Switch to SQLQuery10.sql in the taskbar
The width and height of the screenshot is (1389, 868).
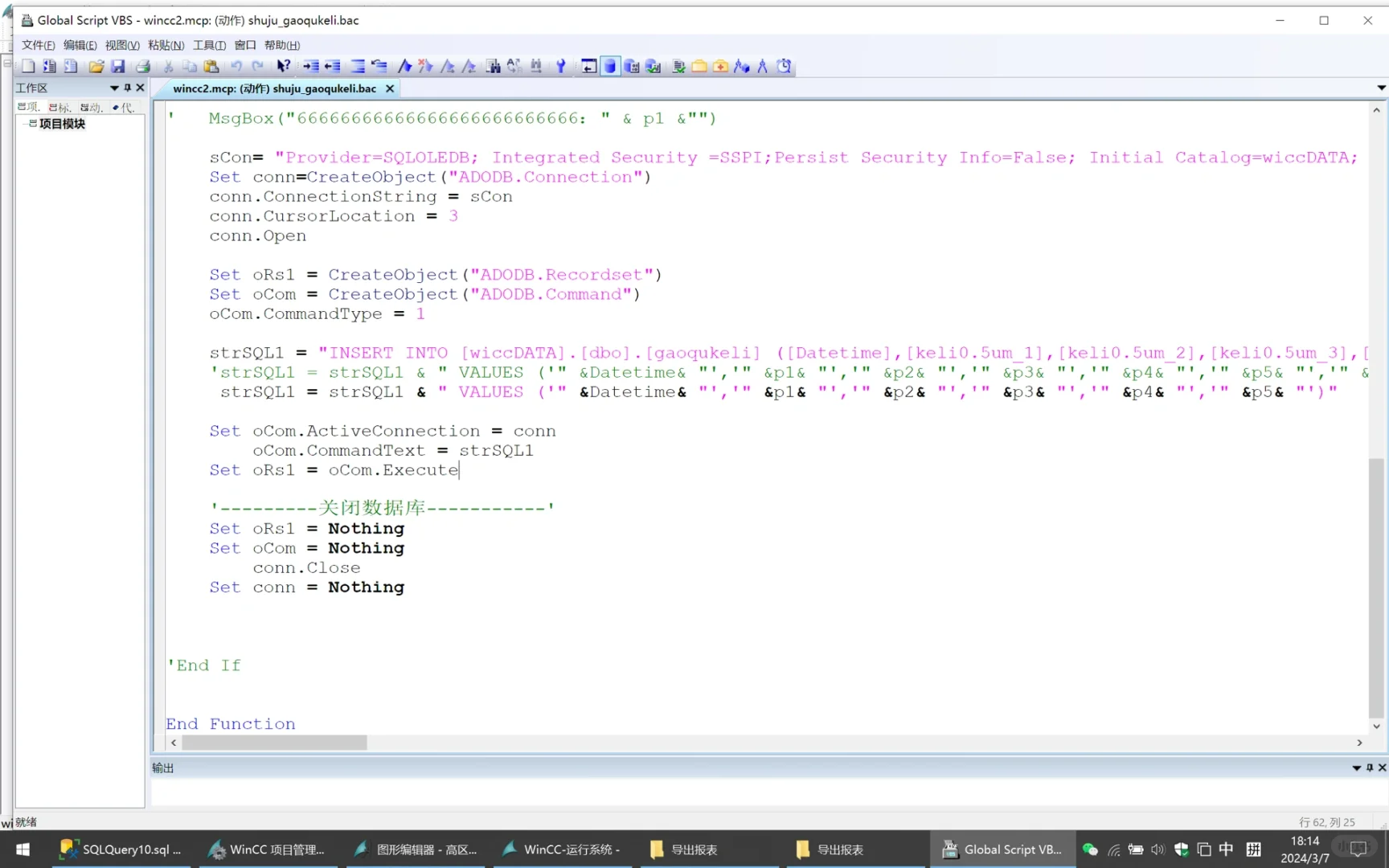click(121, 850)
